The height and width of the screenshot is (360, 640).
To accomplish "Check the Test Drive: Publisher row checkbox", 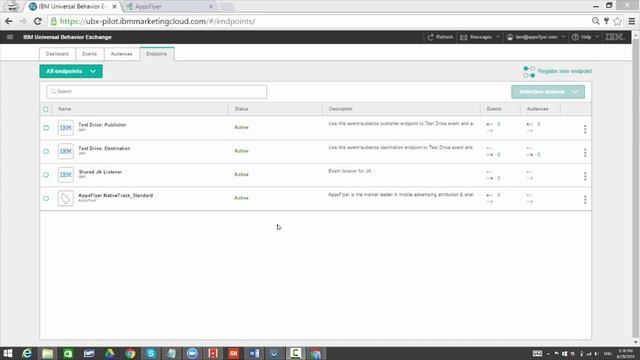I will coord(46,128).
